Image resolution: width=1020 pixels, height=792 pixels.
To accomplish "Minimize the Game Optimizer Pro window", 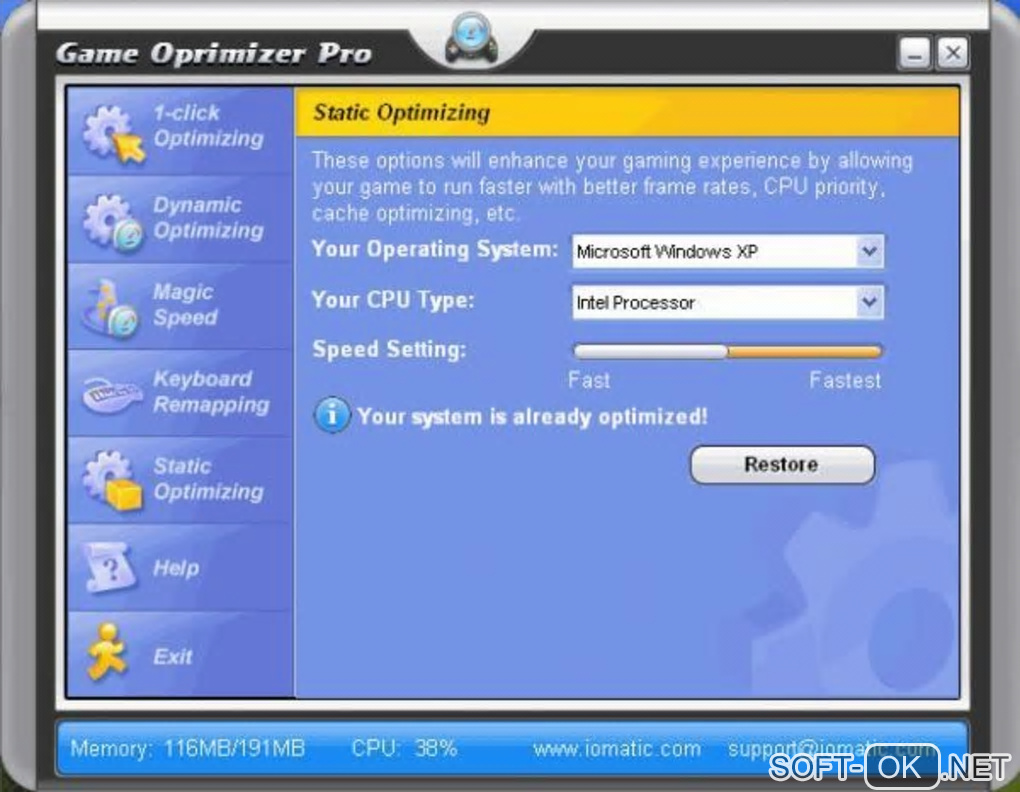I will [x=914, y=53].
